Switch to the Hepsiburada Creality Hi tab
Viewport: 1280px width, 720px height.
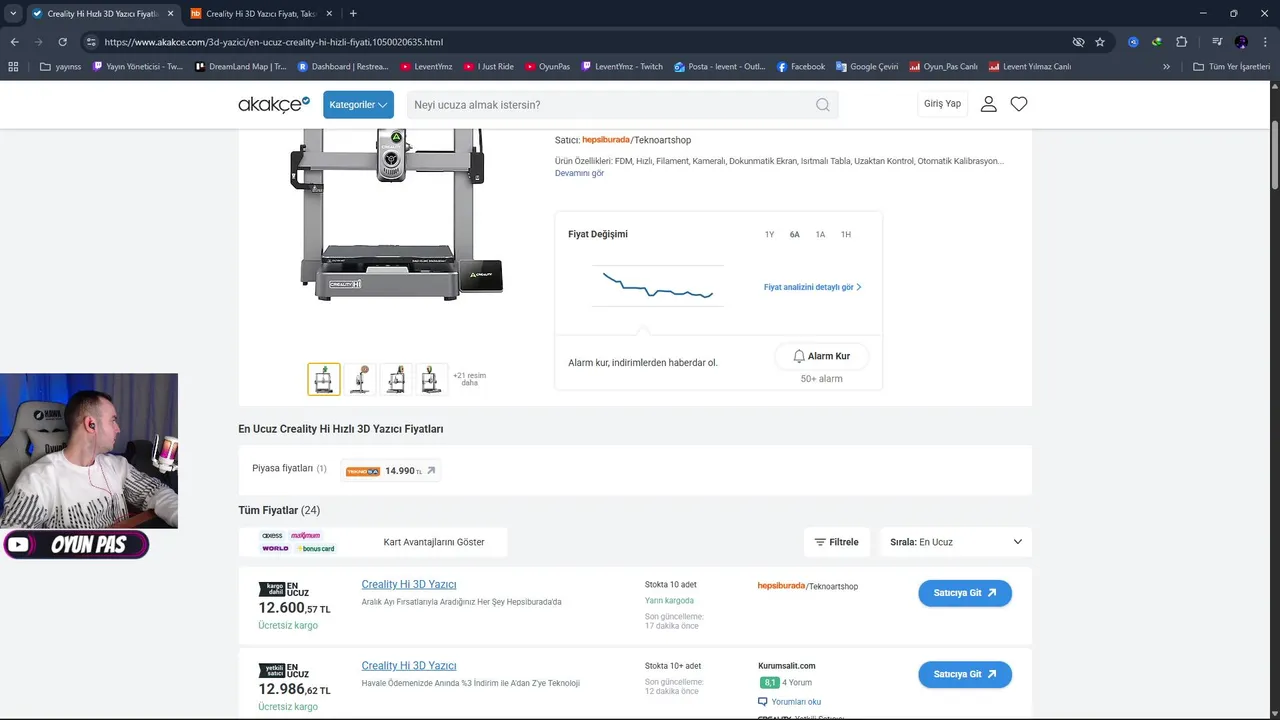point(260,13)
